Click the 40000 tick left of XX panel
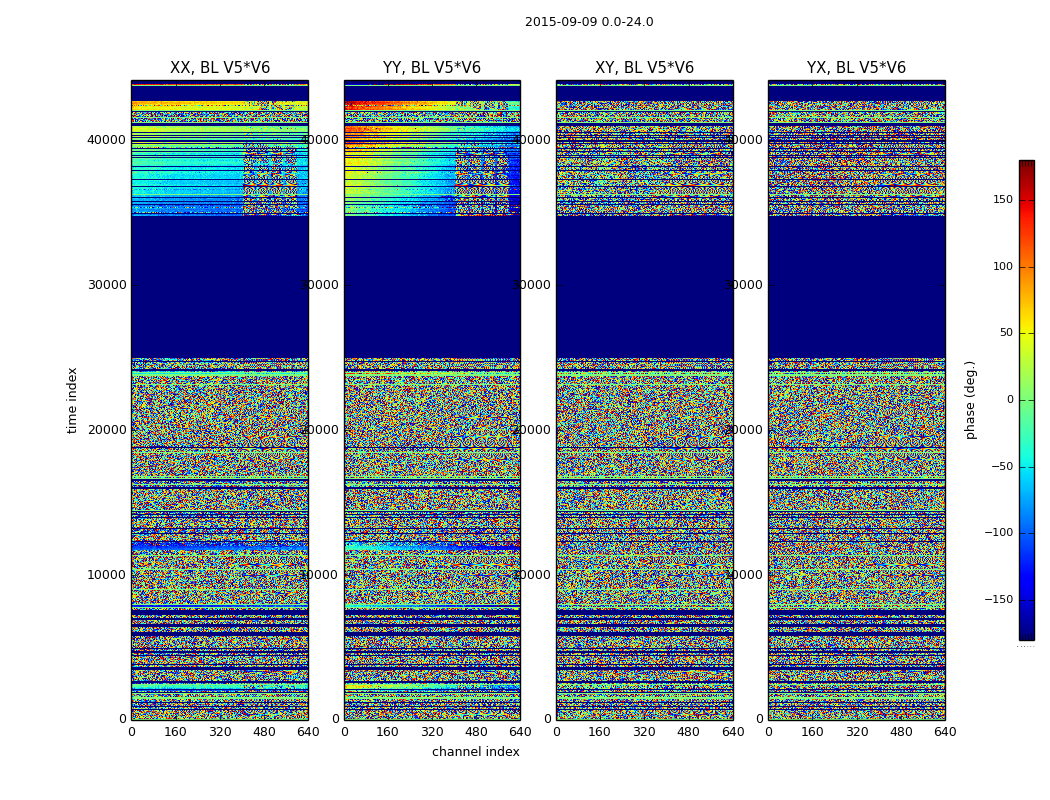Viewport: 1050px width, 800px height. [x=107, y=139]
